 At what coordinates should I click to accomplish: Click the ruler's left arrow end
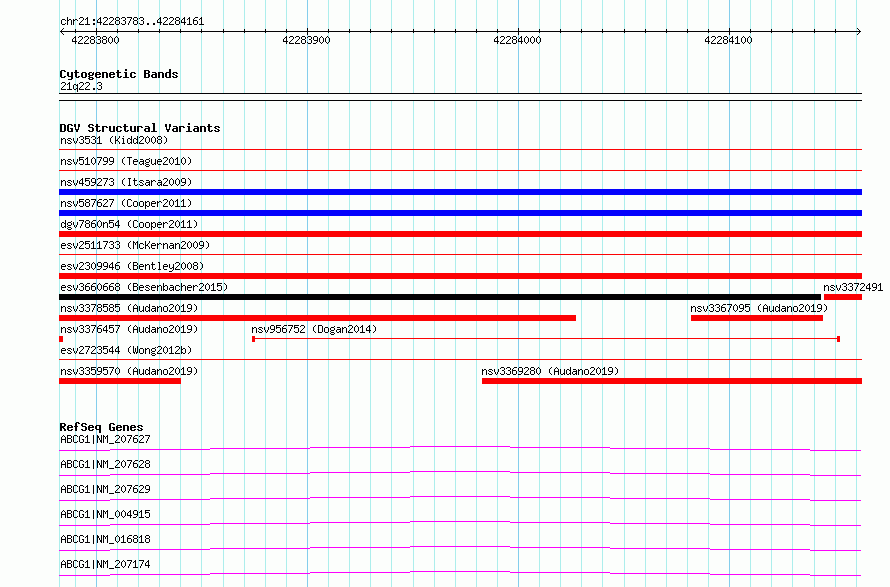(x=62, y=31)
